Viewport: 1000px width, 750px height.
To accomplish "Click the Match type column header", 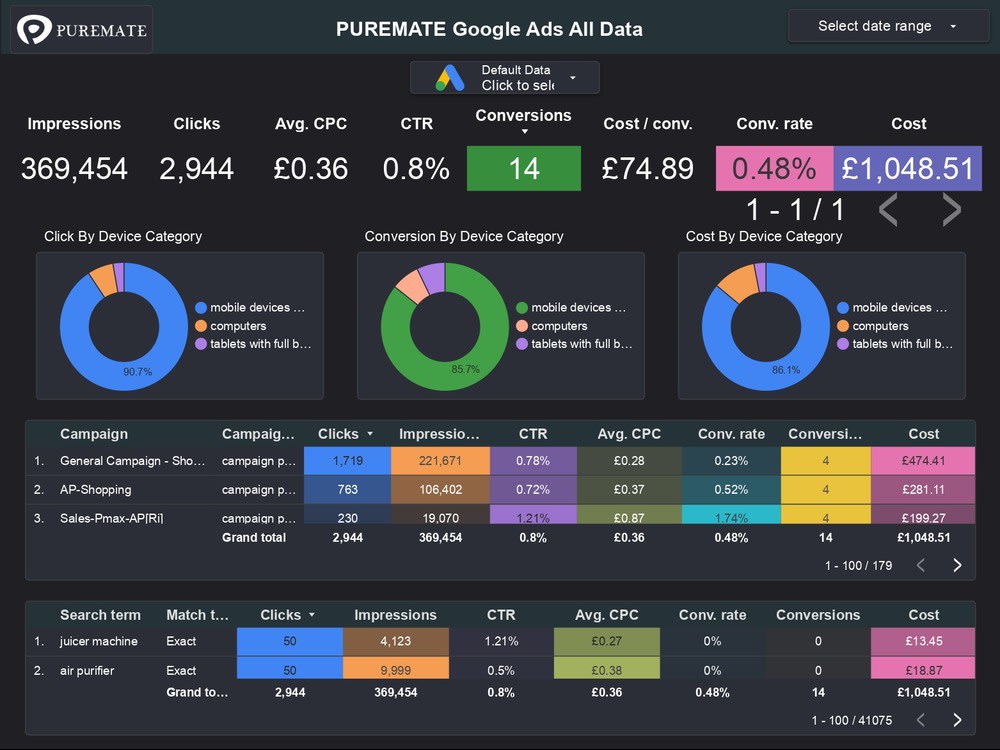I will (x=197, y=615).
